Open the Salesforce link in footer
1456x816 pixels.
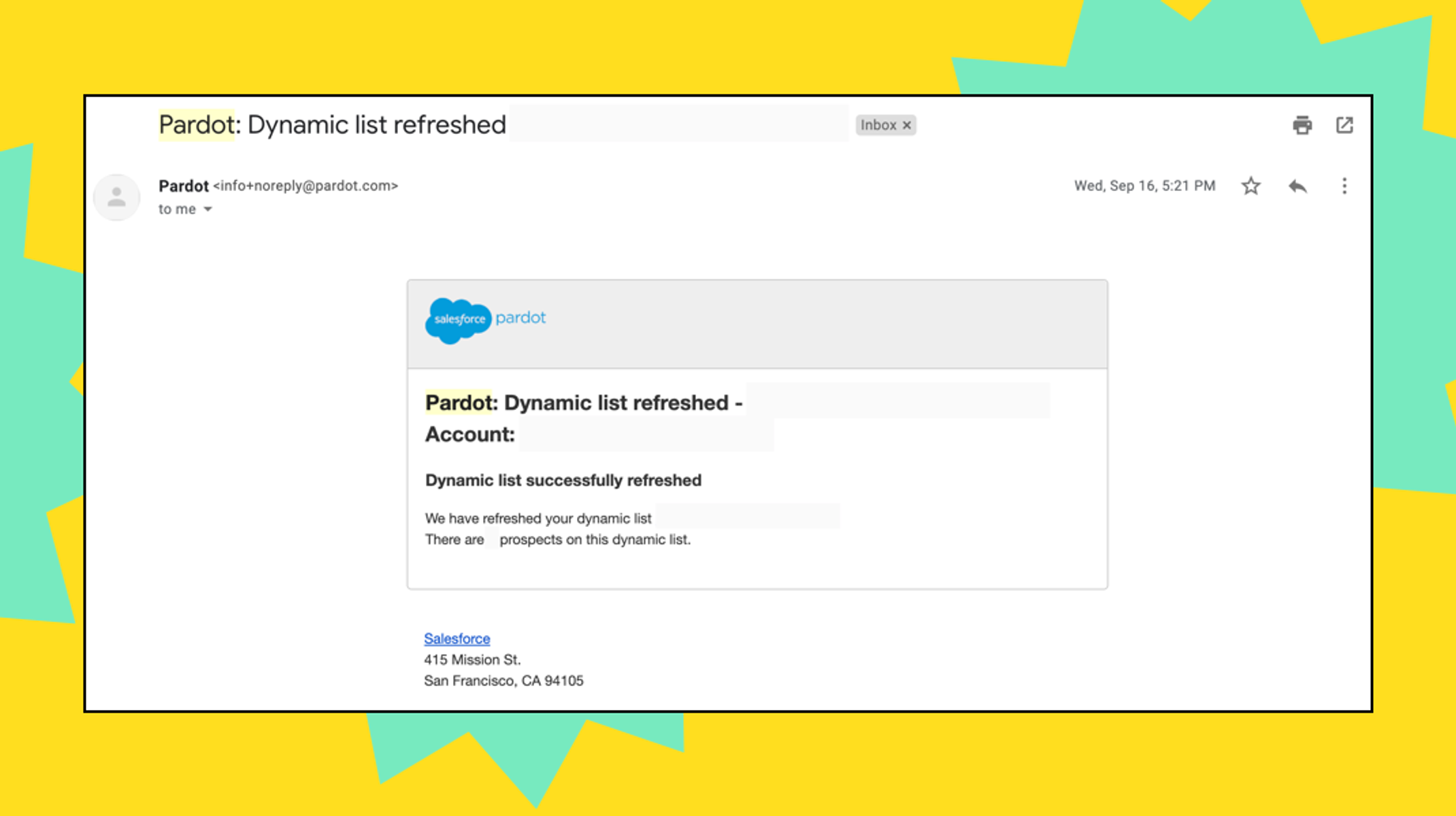click(x=457, y=639)
